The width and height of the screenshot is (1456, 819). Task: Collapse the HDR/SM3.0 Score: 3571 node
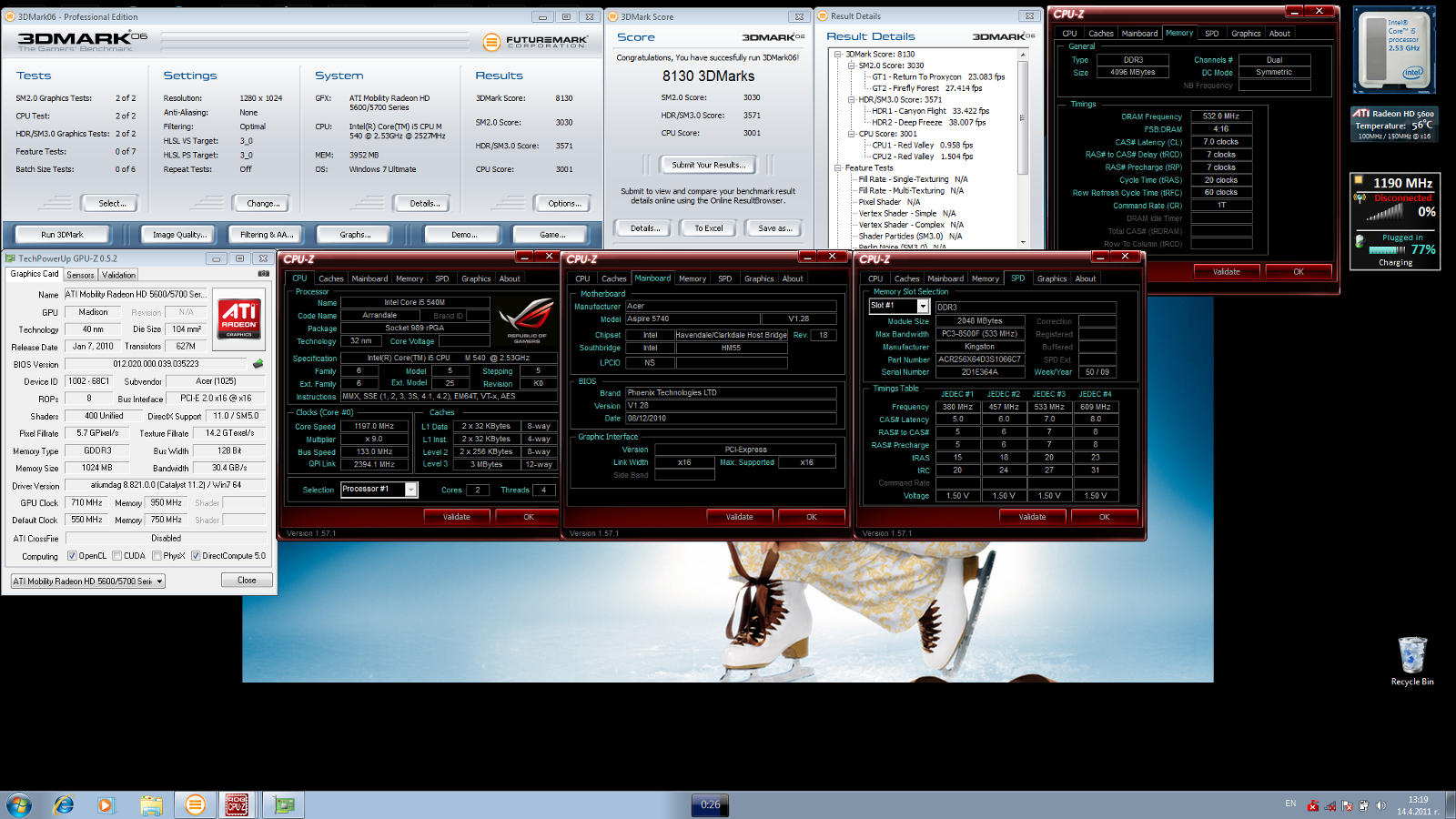coord(852,100)
